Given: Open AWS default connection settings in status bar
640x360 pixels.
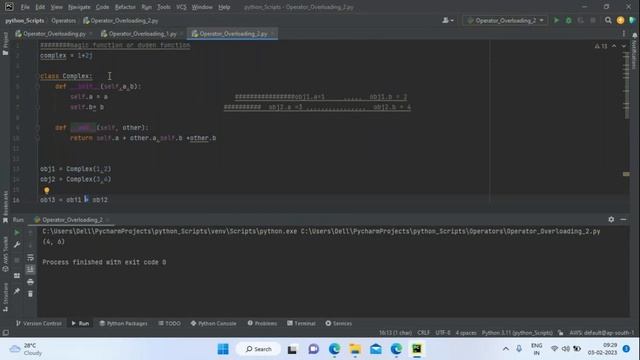Looking at the screenshot, I should [x=602, y=333].
